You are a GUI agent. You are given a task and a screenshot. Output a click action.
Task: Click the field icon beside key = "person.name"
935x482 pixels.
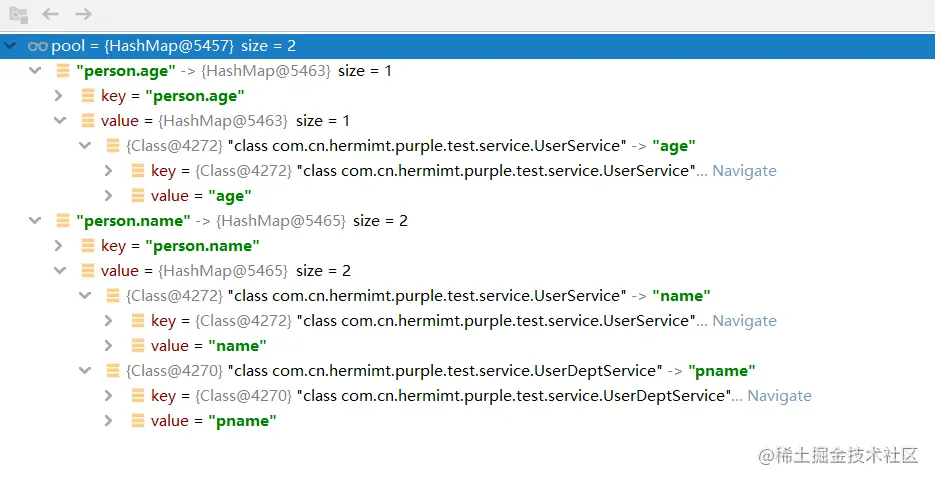click(88, 246)
